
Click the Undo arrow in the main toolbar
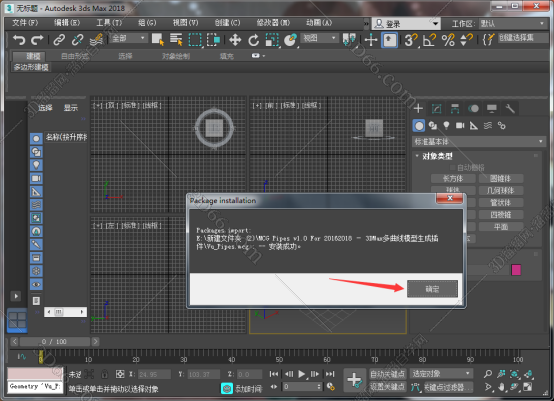tap(19, 40)
